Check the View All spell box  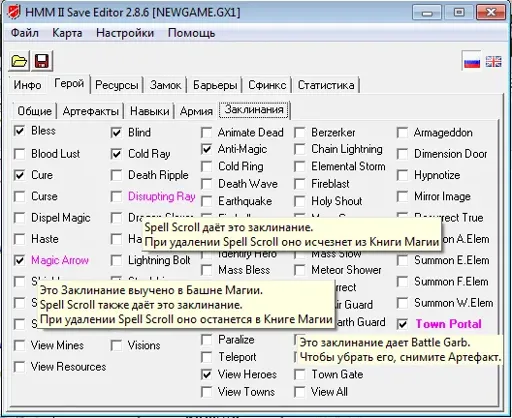[x=300, y=392]
